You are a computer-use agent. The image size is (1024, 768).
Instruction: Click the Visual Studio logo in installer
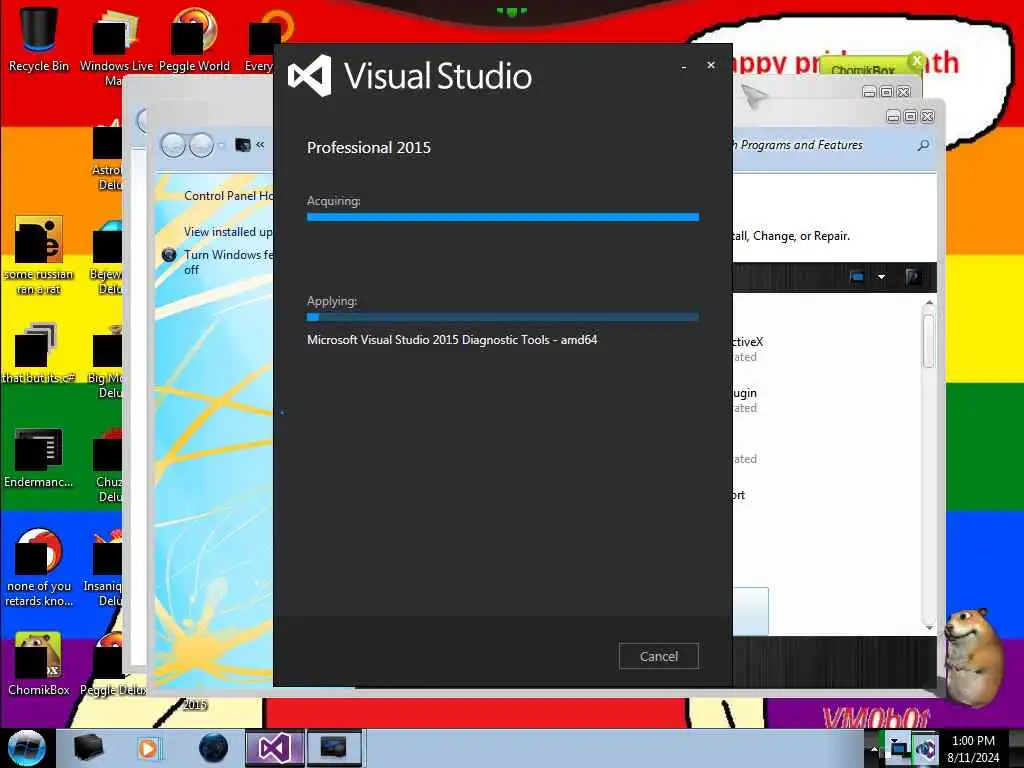click(x=310, y=76)
